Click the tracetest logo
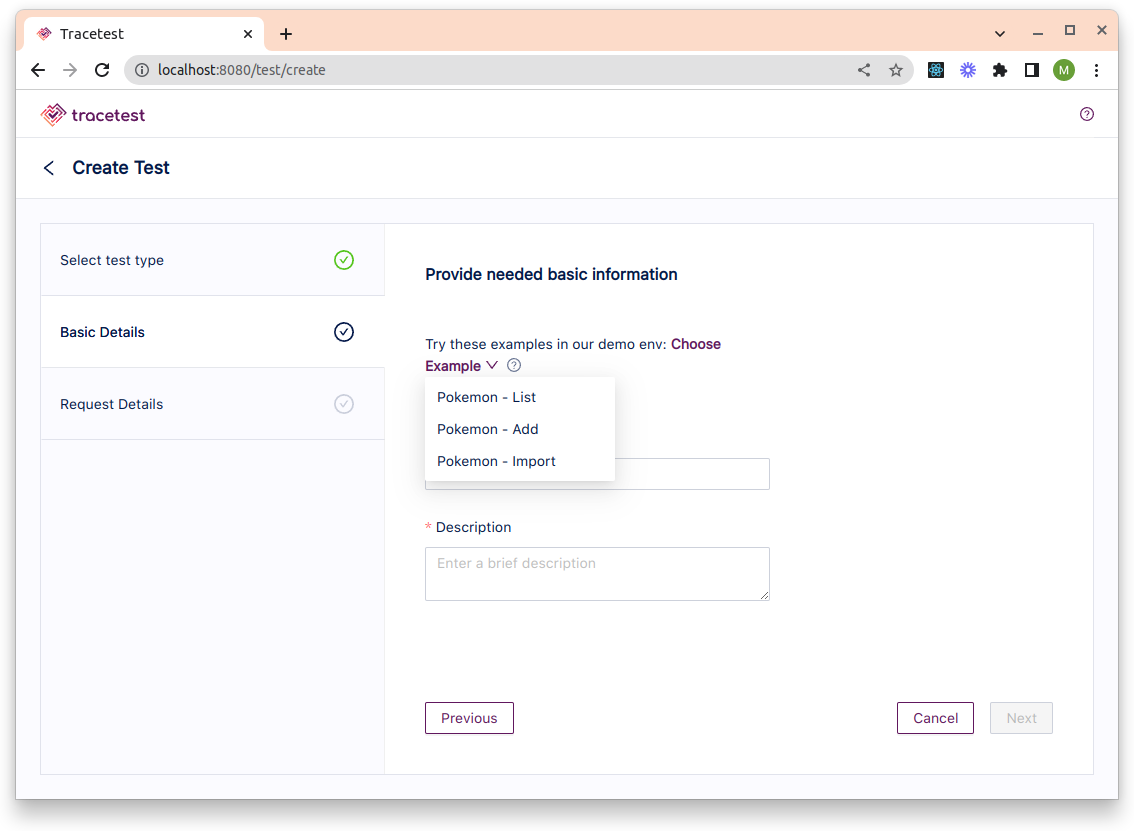The image size is (1134, 831). pos(93,115)
